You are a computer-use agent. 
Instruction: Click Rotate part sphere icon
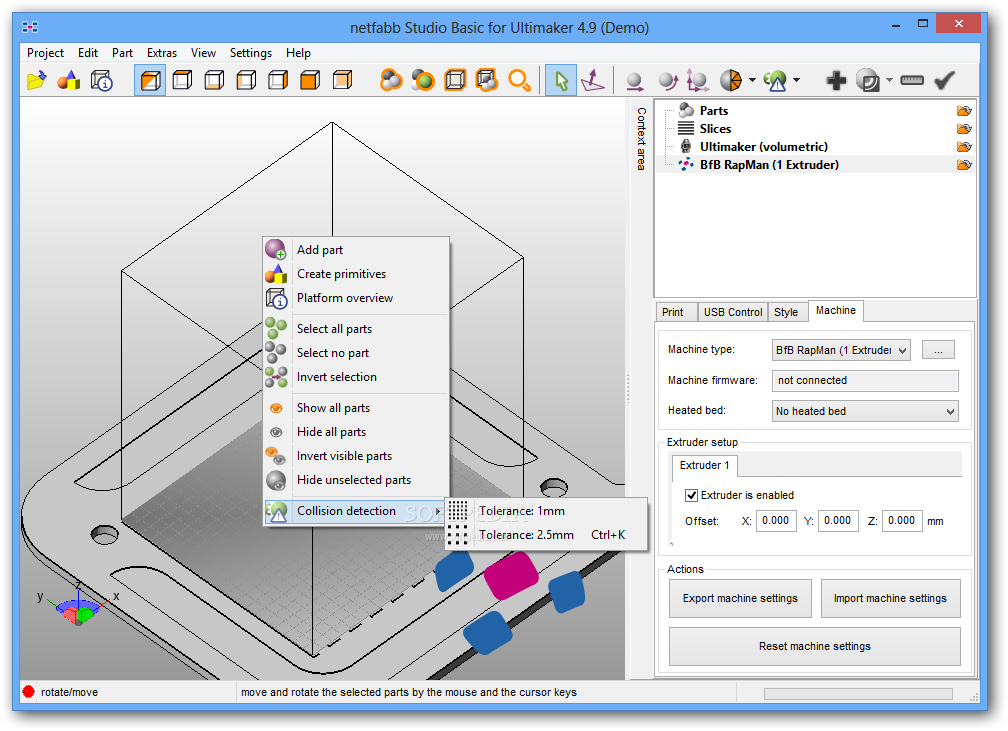coord(668,81)
